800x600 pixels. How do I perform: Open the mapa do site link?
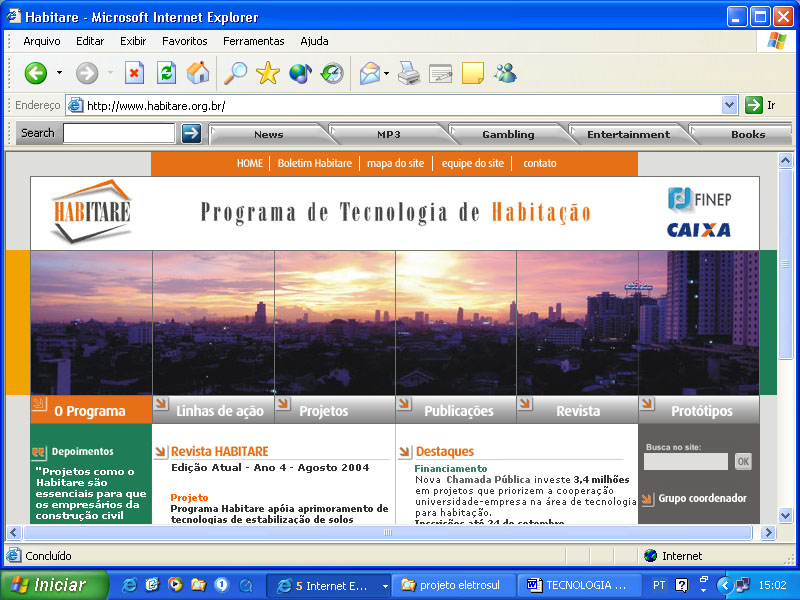click(x=395, y=163)
